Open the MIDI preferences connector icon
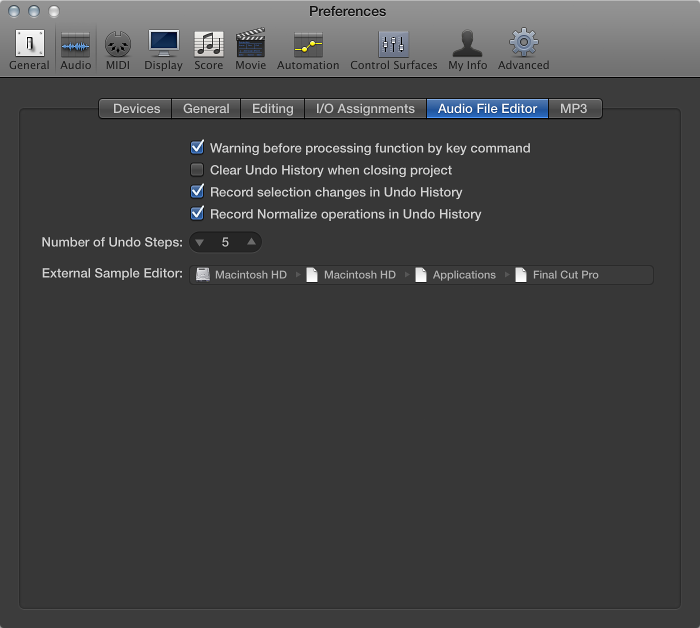 click(x=118, y=44)
